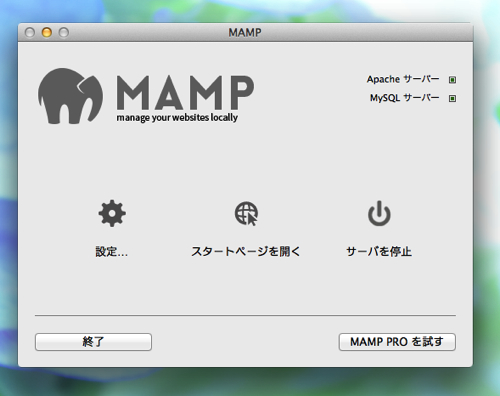Select the 設定... label
Viewport: 500px width, 396px height.
click(112, 251)
